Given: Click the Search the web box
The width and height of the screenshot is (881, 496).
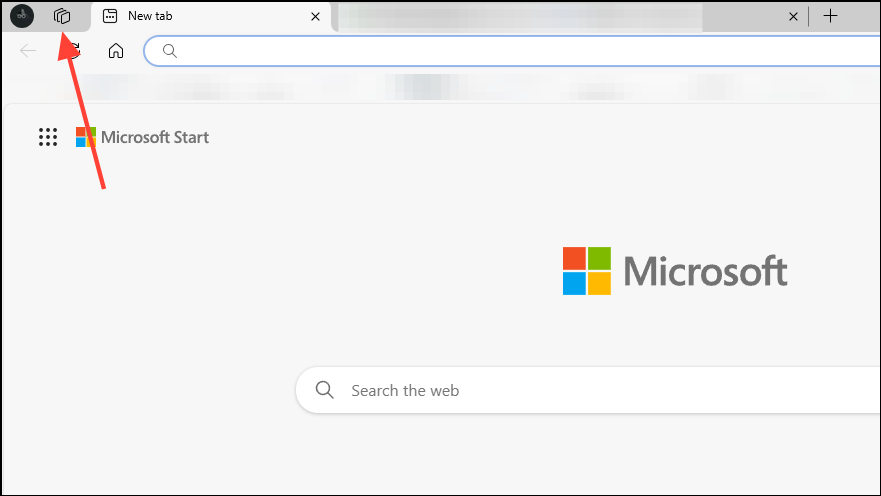Looking at the screenshot, I should pyautogui.click(x=588, y=390).
